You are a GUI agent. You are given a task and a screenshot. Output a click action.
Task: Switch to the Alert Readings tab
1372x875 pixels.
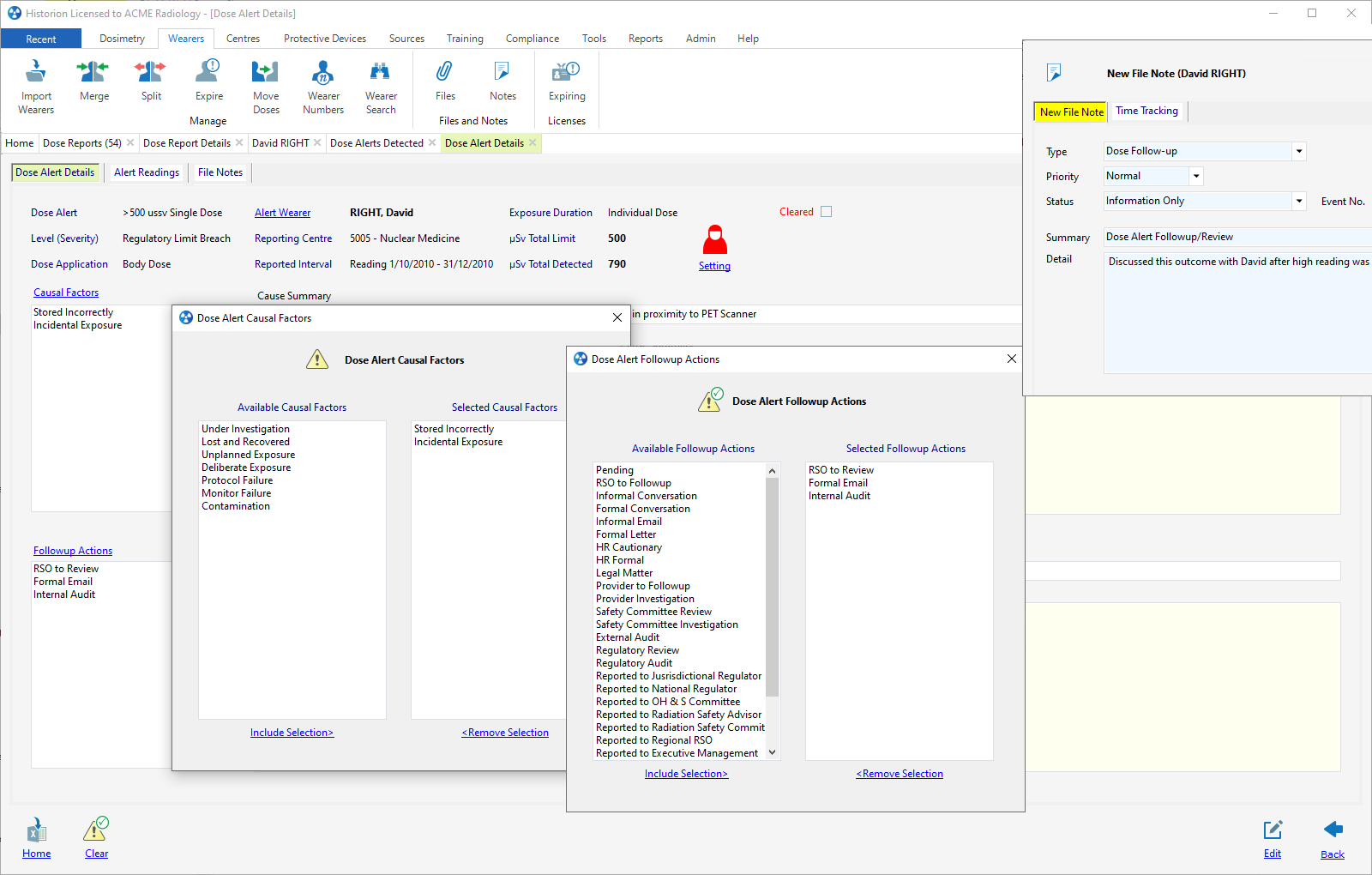tap(147, 172)
